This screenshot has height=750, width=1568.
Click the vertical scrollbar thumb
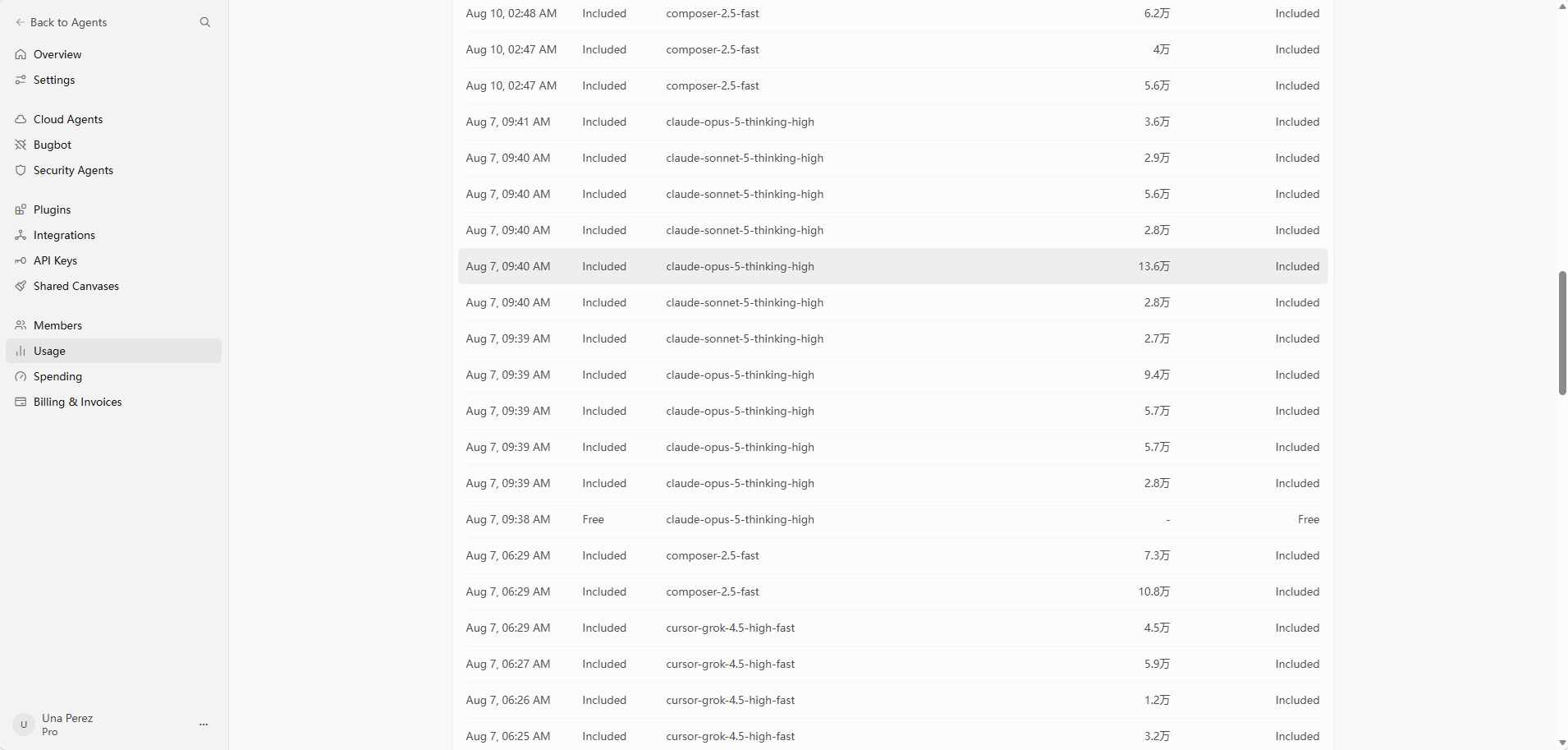click(x=1562, y=333)
